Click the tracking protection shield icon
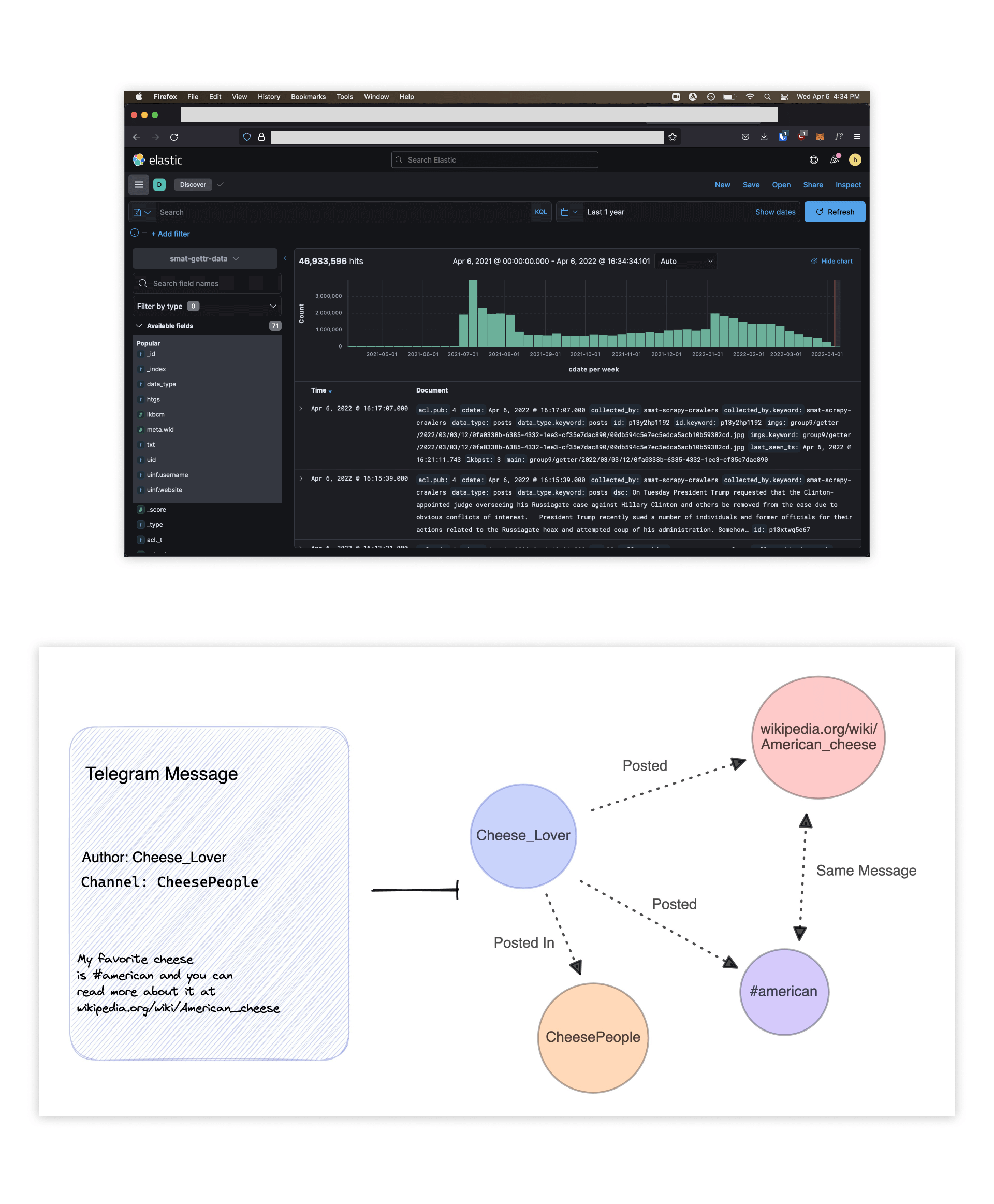Screen dimensions: 994x1204 (247, 137)
